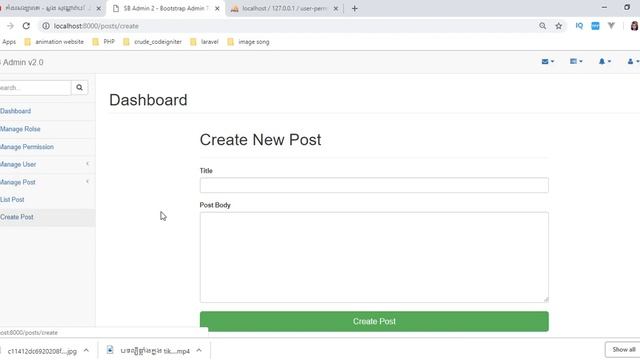The width and height of the screenshot is (640, 360).
Task: Open List Post in the sidebar
Action: point(12,200)
